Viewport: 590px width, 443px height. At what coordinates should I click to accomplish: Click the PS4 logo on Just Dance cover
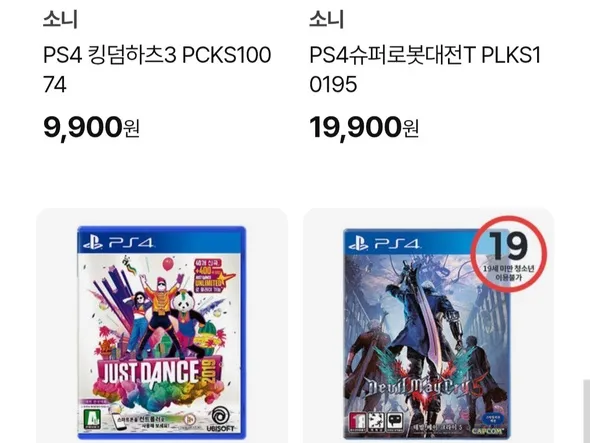(118, 242)
